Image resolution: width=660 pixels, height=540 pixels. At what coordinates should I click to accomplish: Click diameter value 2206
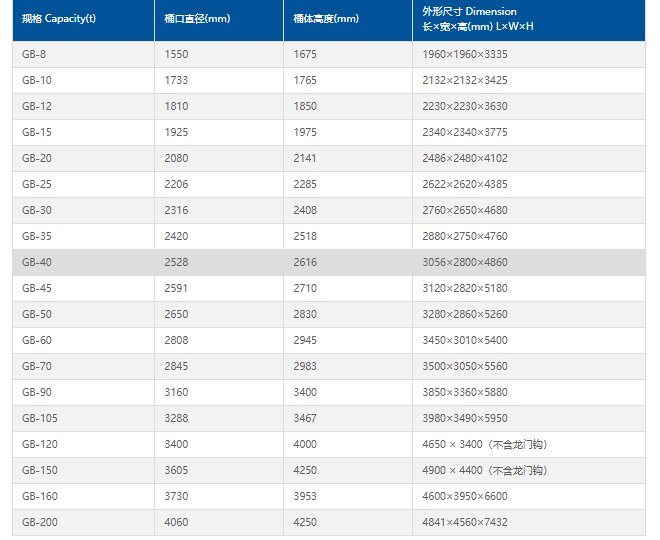[176, 184]
